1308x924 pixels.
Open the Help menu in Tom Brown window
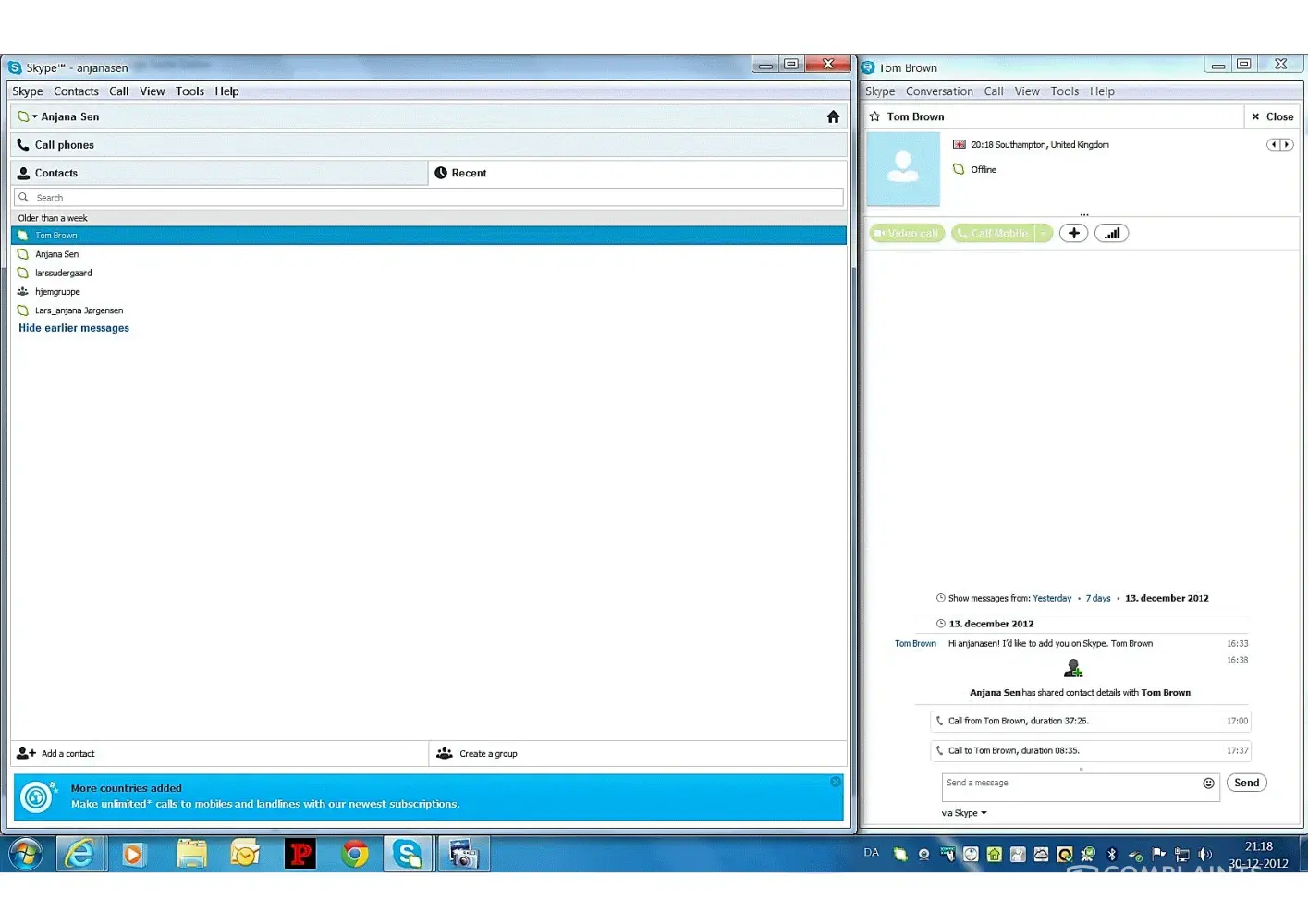pyautogui.click(x=1102, y=91)
